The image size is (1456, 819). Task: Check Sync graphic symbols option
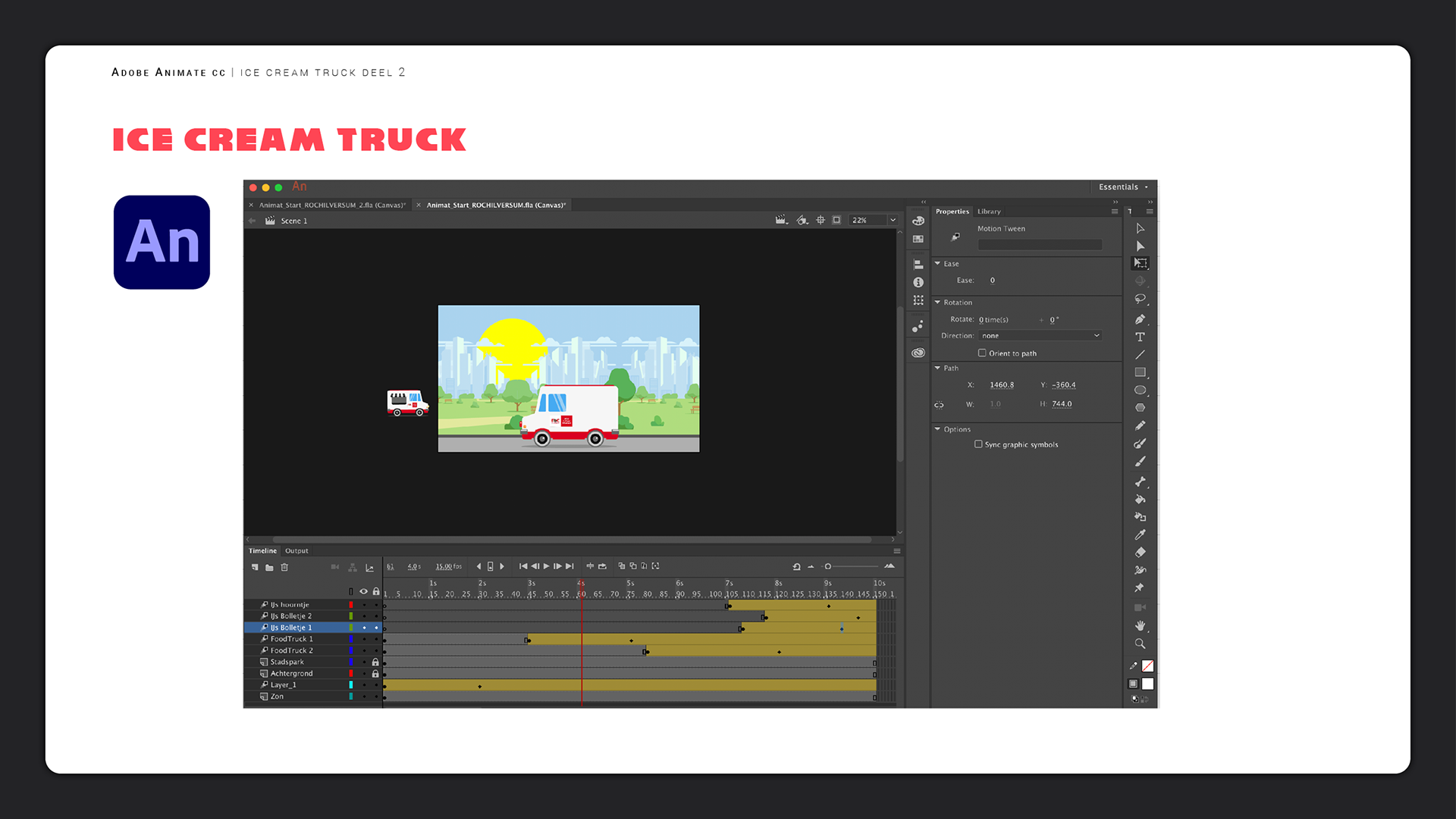[x=978, y=444]
